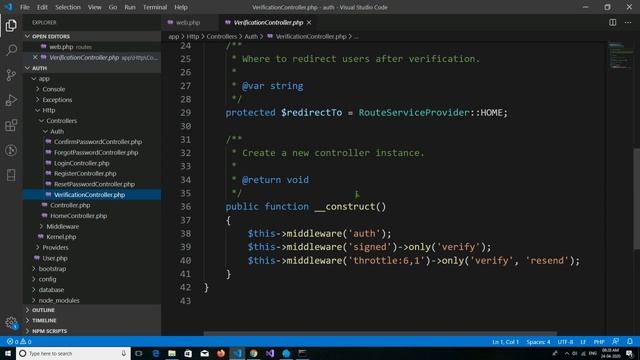The width and height of the screenshot is (640, 360).
Task: Open File Explorer from taskbar
Action: coord(172,353)
